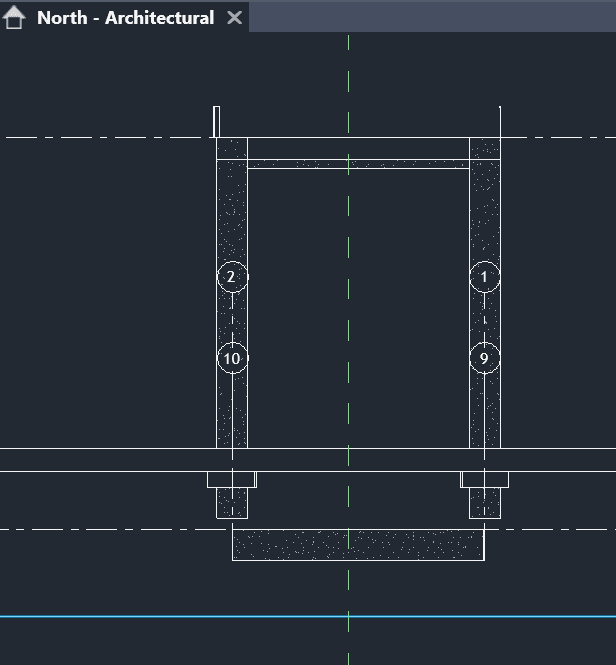The height and width of the screenshot is (665, 616).
Task: Select the green dashed vertical centerline
Action: (348, 230)
